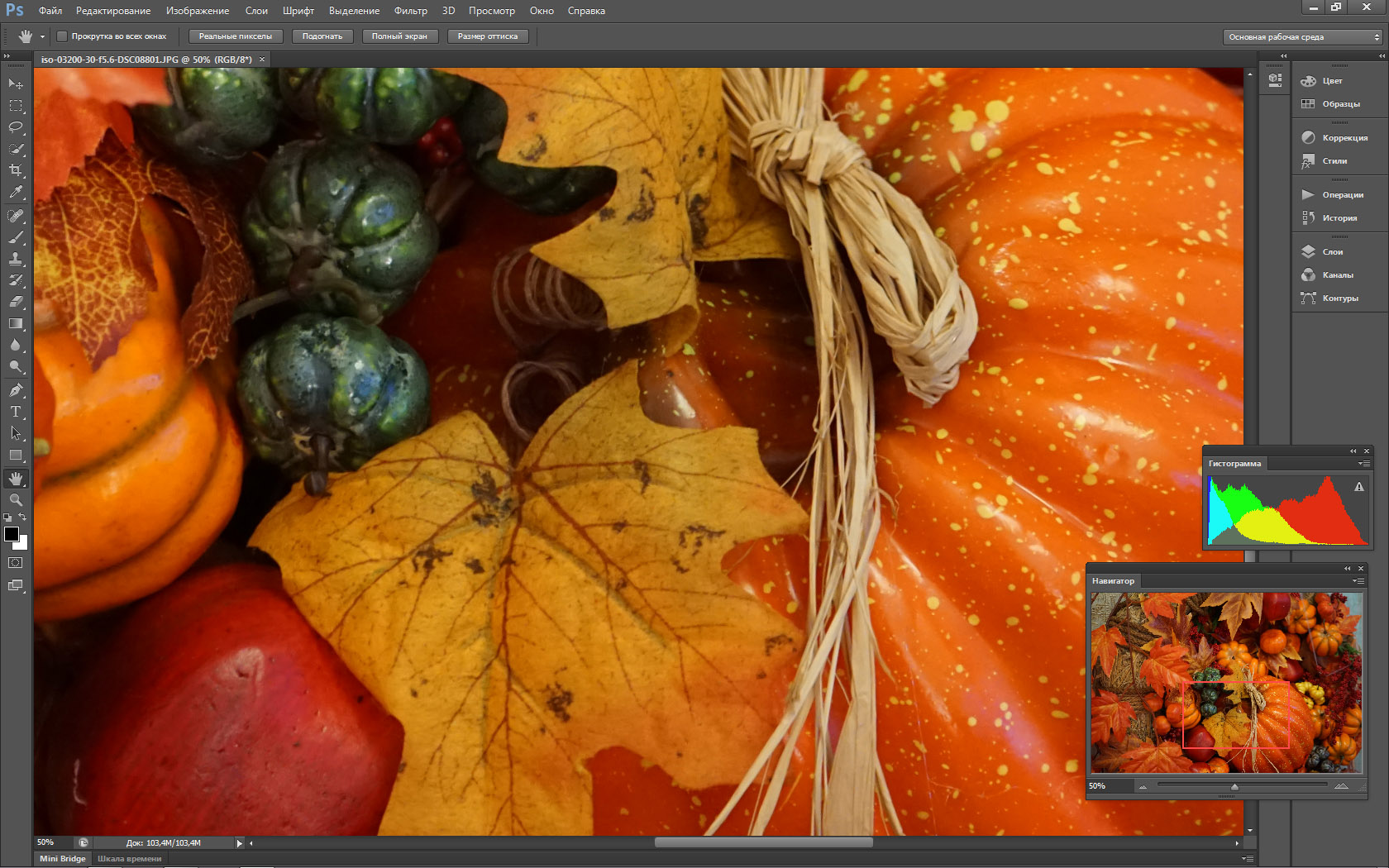Switch to the Шкала времени tab
Image resolution: width=1389 pixels, height=868 pixels.
coord(130,859)
